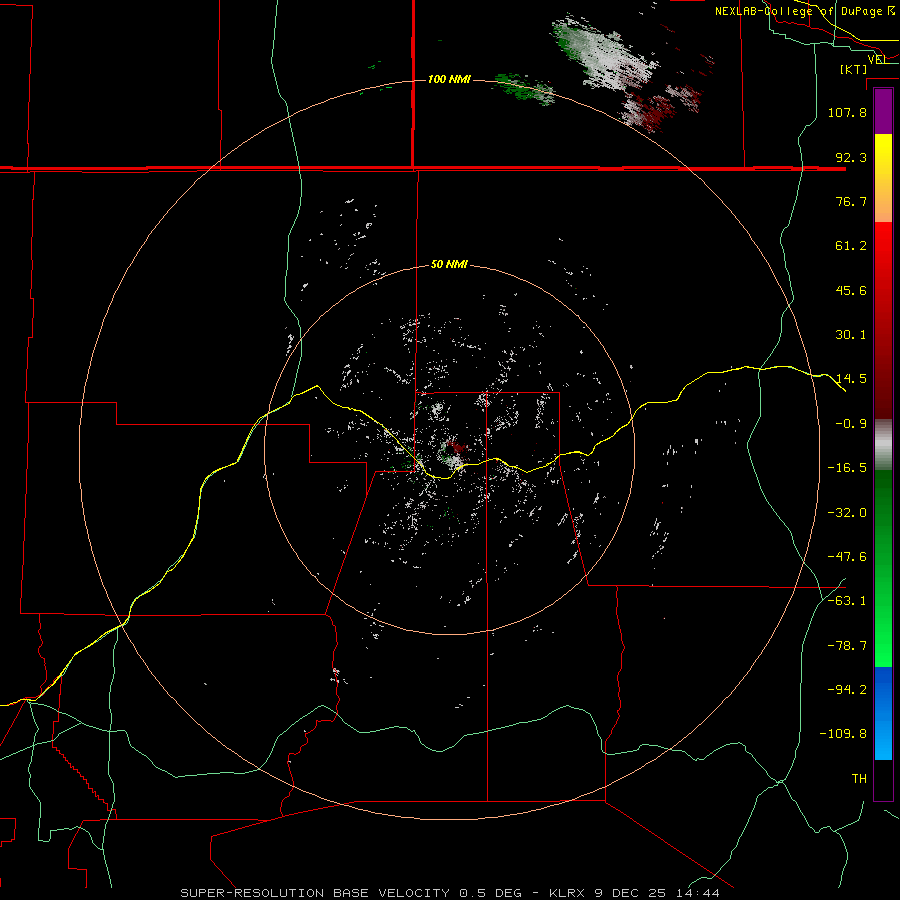Pick the yellow-orange segment of color bar
This screenshot has height=900, width=900.
point(883,178)
